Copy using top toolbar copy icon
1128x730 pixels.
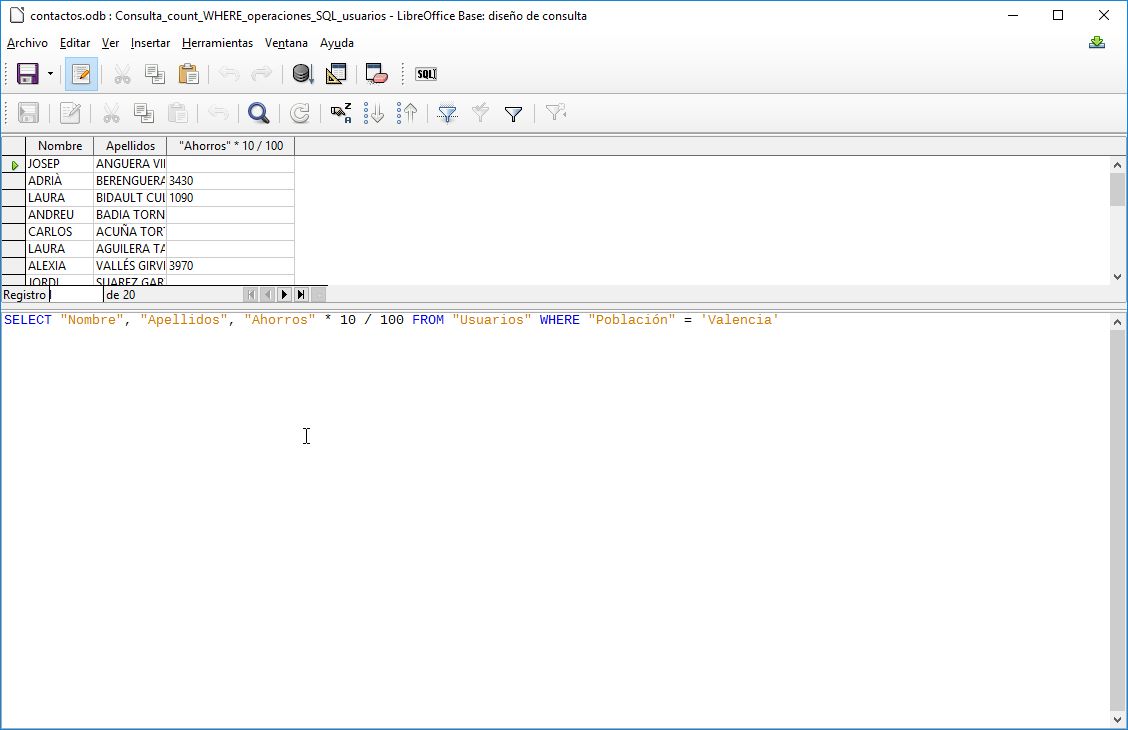(x=155, y=74)
